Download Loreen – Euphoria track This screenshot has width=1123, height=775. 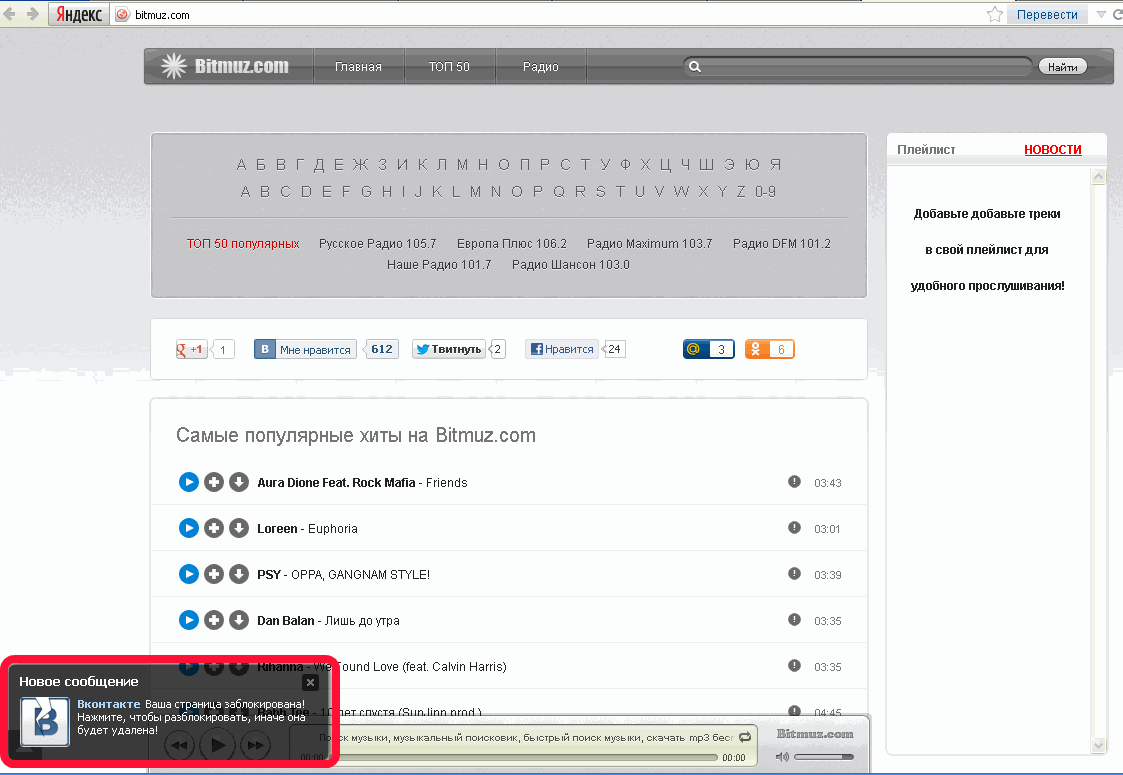(238, 528)
